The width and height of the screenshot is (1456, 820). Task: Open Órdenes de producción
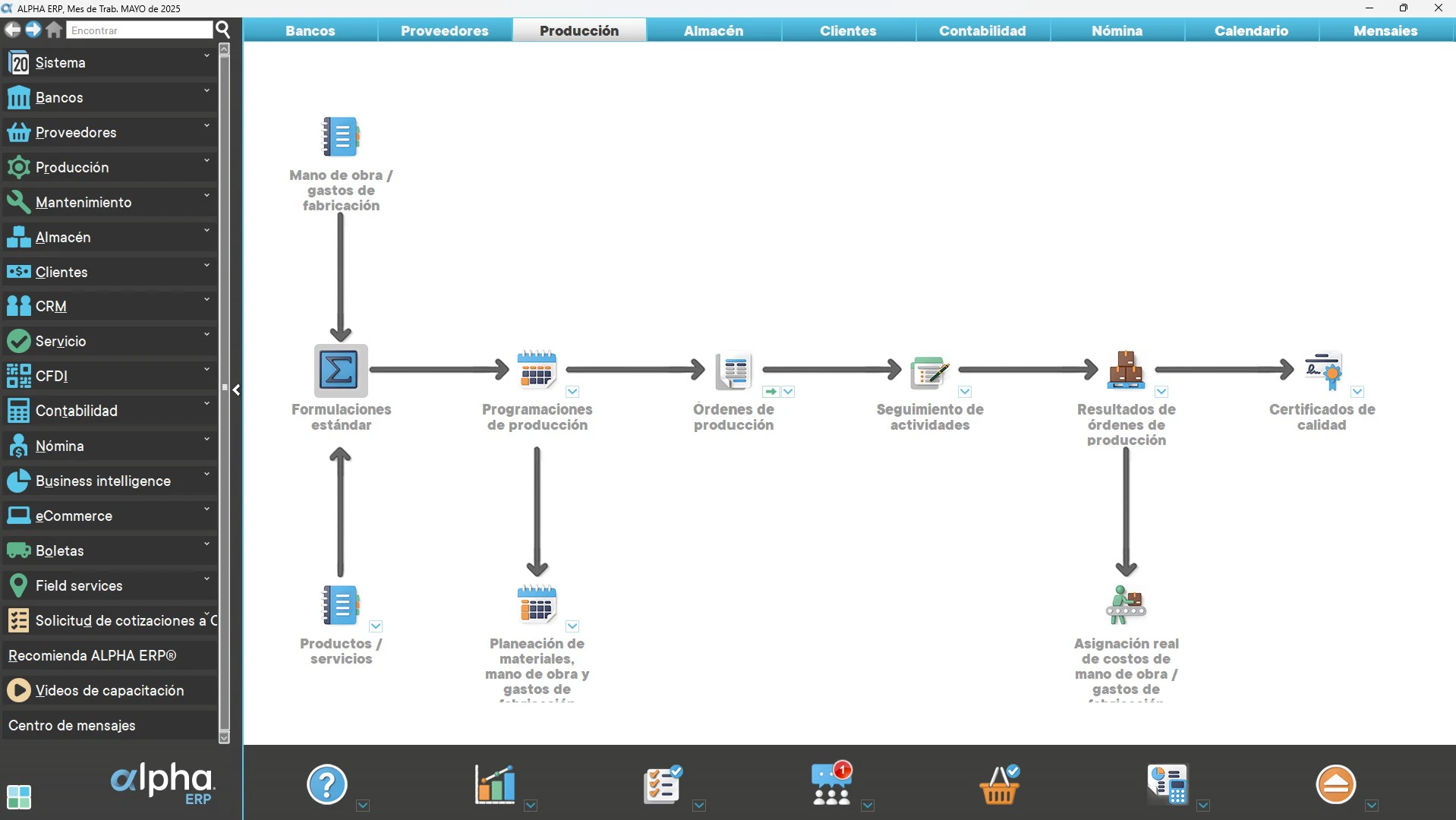coord(733,370)
